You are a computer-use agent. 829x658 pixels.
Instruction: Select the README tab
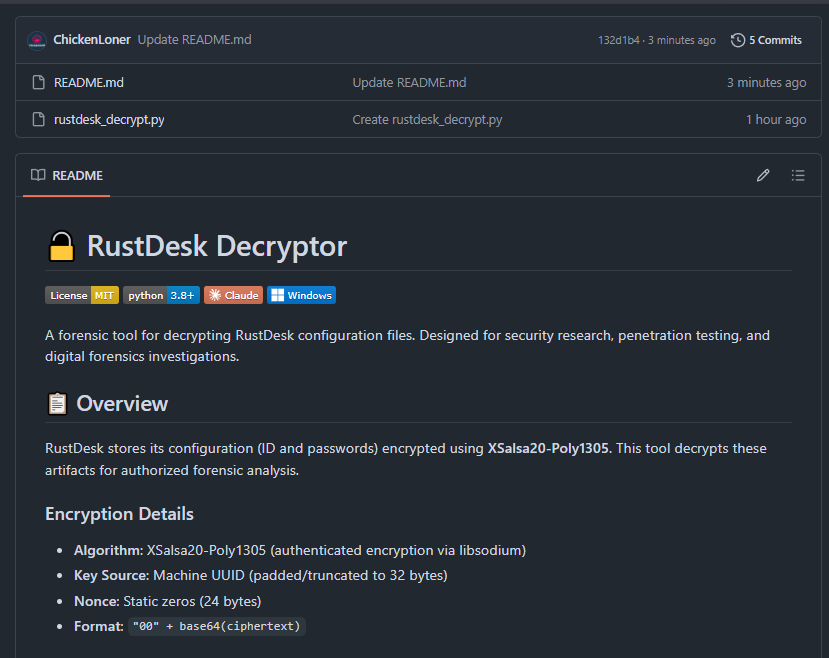point(67,175)
